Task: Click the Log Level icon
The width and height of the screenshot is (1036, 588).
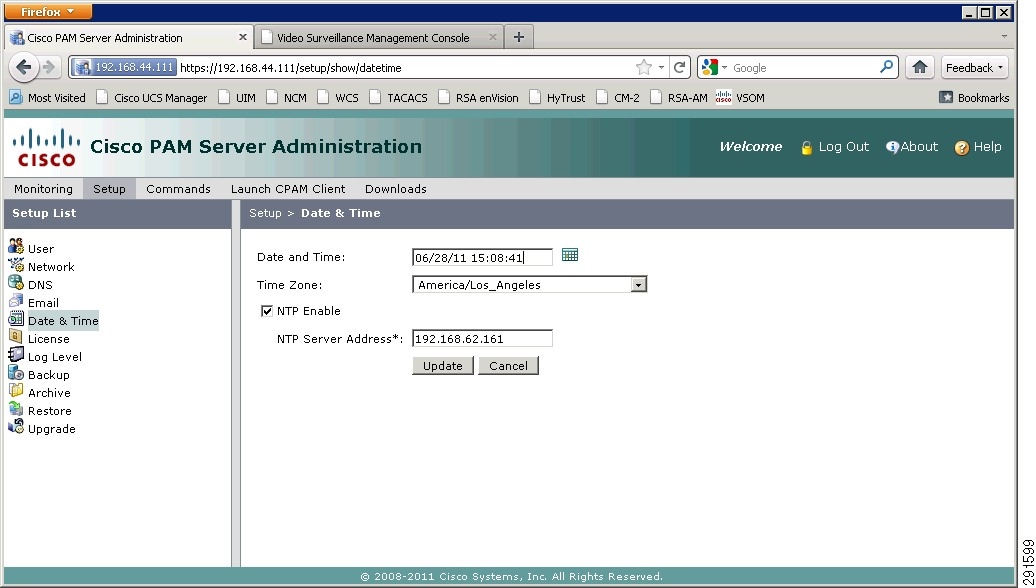Action: pos(16,355)
